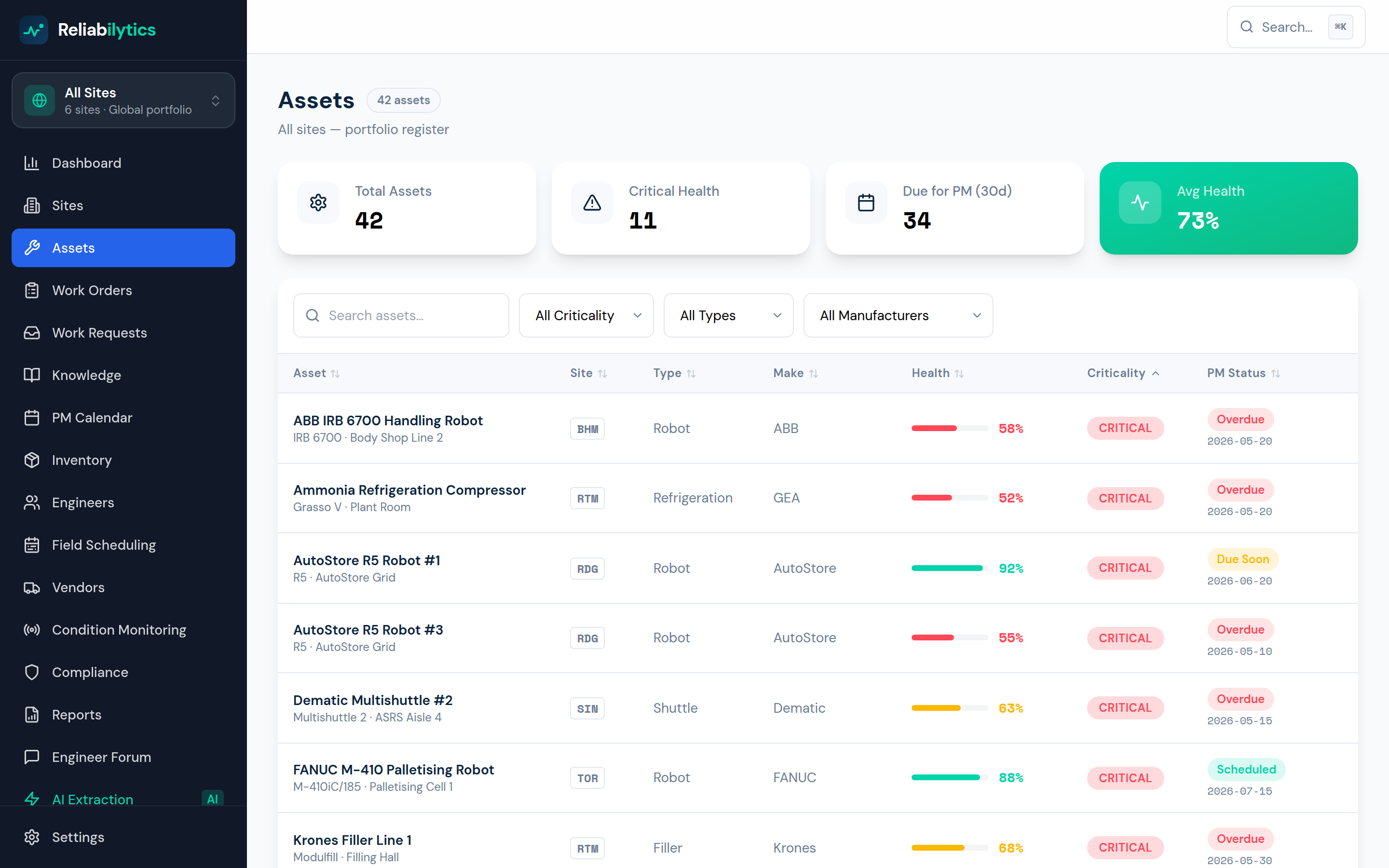Click the 92% health bar for AutoStore #1
Image resolution: width=1389 pixels, height=868 pixels.
[950, 569]
